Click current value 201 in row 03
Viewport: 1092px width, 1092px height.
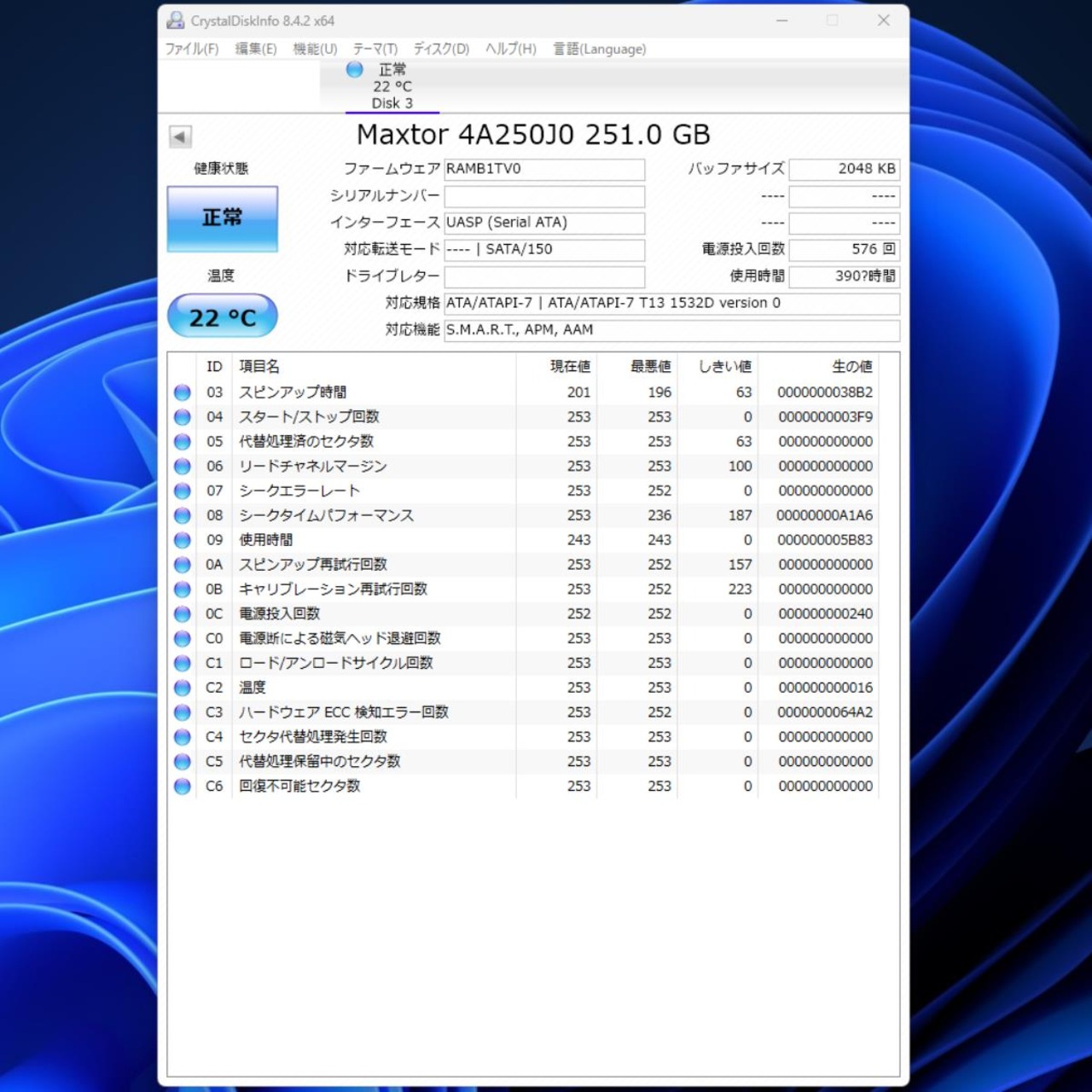click(x=578, y=392)
